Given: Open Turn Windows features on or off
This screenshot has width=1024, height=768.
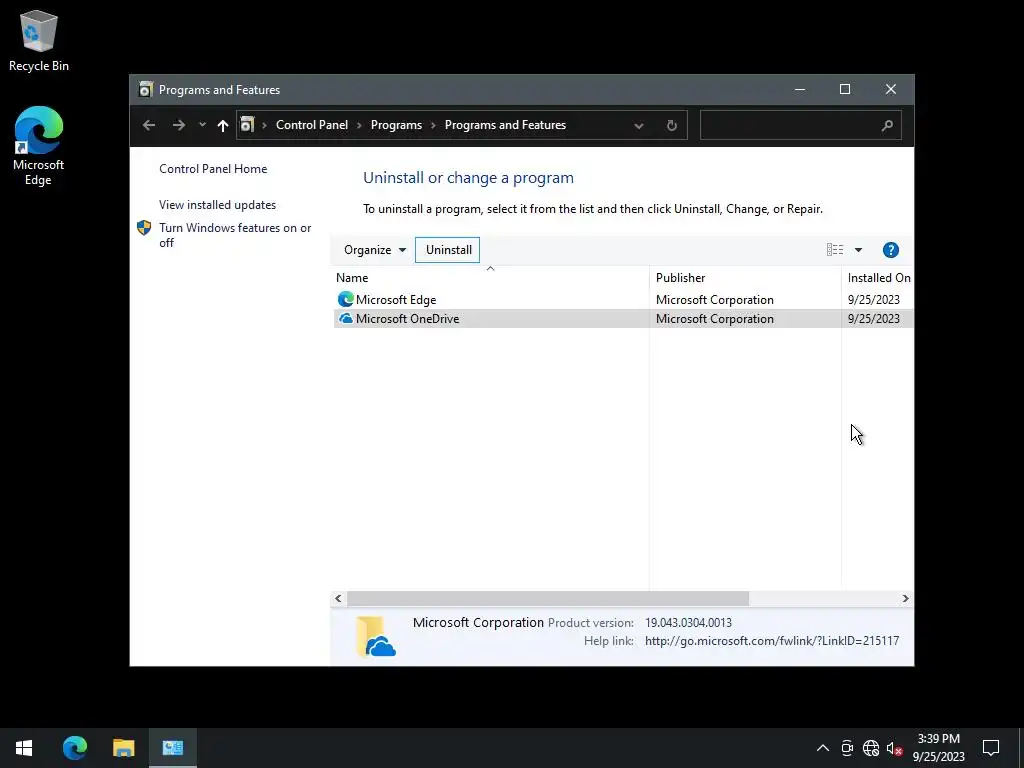Looking at the screenshot, I should (x=235, y=235).
